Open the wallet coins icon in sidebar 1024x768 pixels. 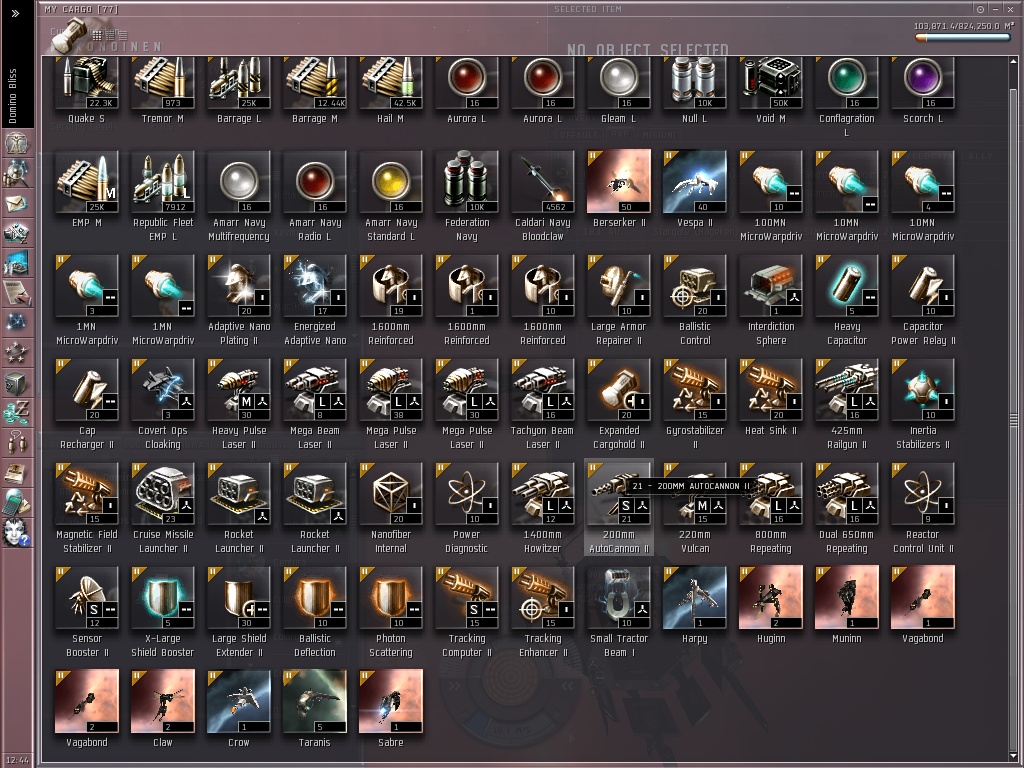click(x=16, y=413)
